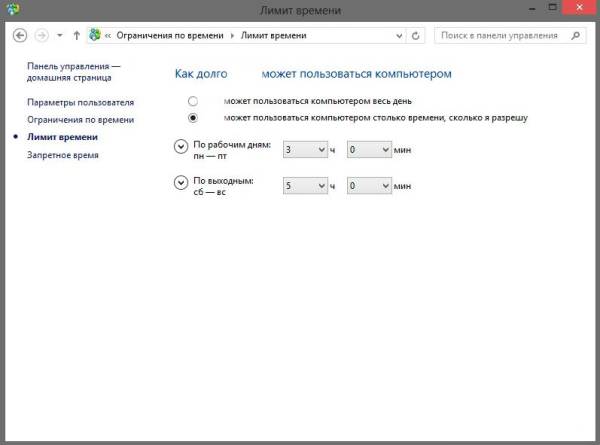Click the Forward navigation arrow
Image resolution: width=600 pixels, height=445 pixels.
[41, 35]
